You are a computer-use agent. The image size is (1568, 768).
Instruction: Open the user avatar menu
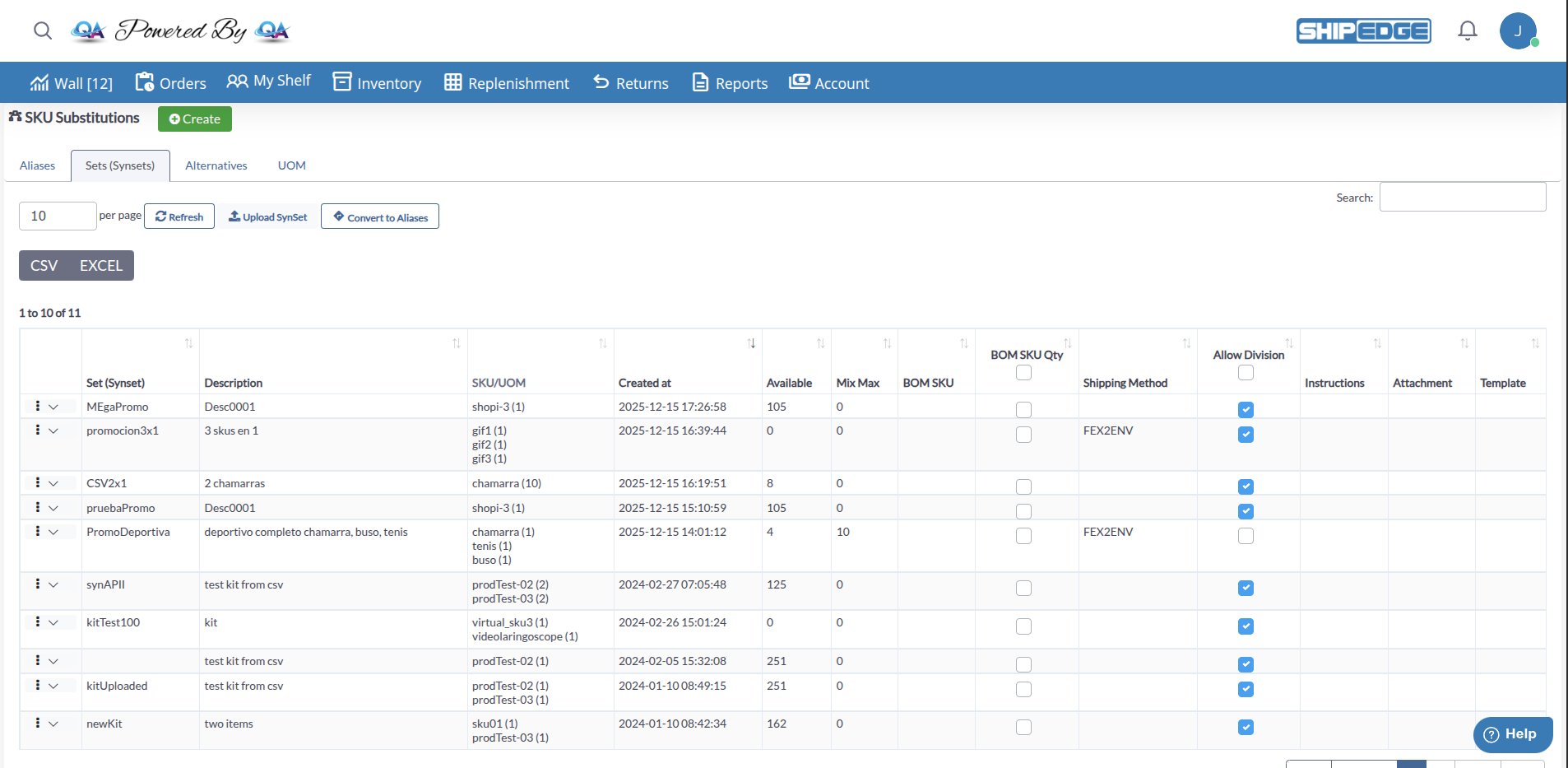click(1517, 31)
